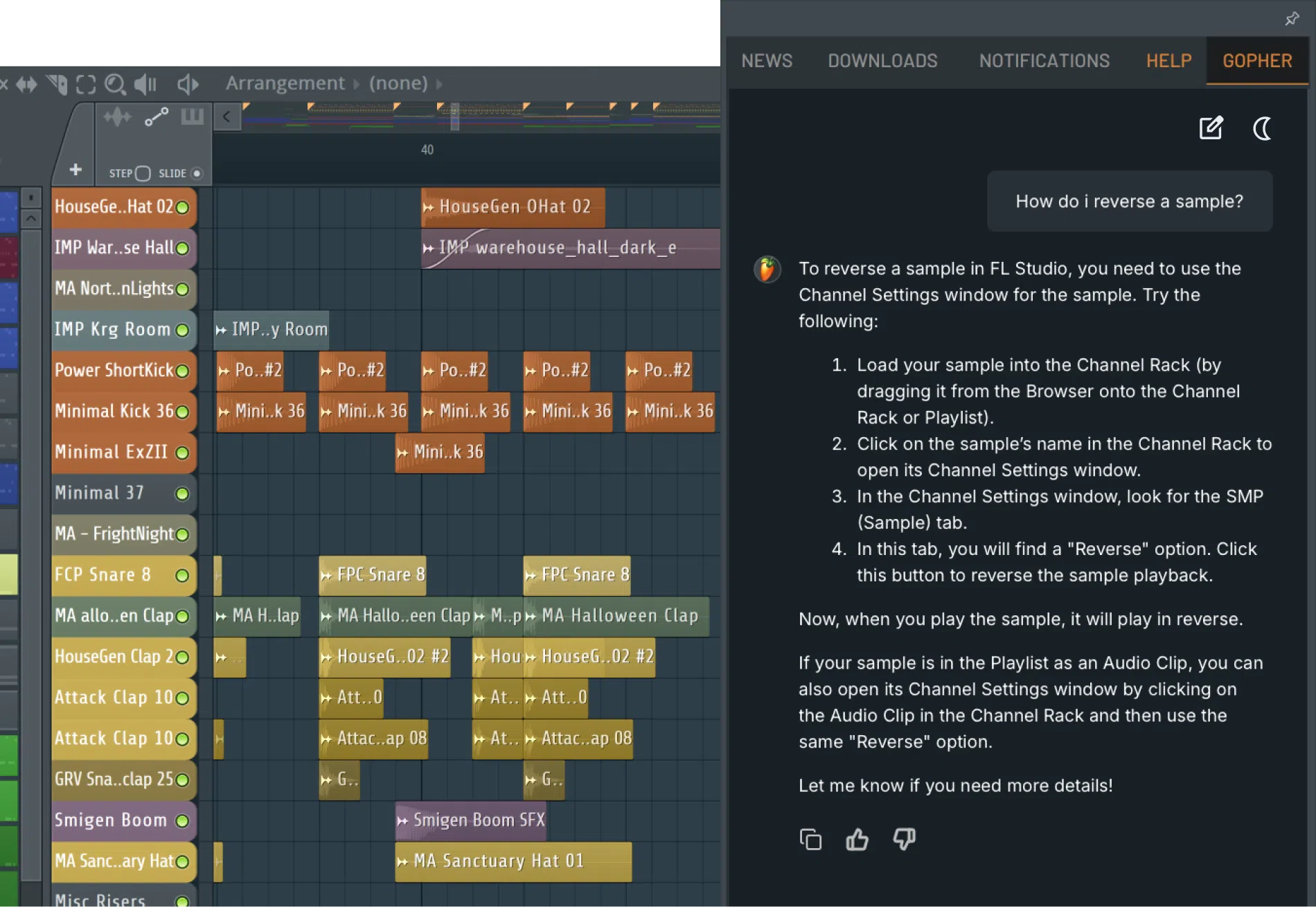
Task: Copy the Gopher response
Action: (810, 839)
